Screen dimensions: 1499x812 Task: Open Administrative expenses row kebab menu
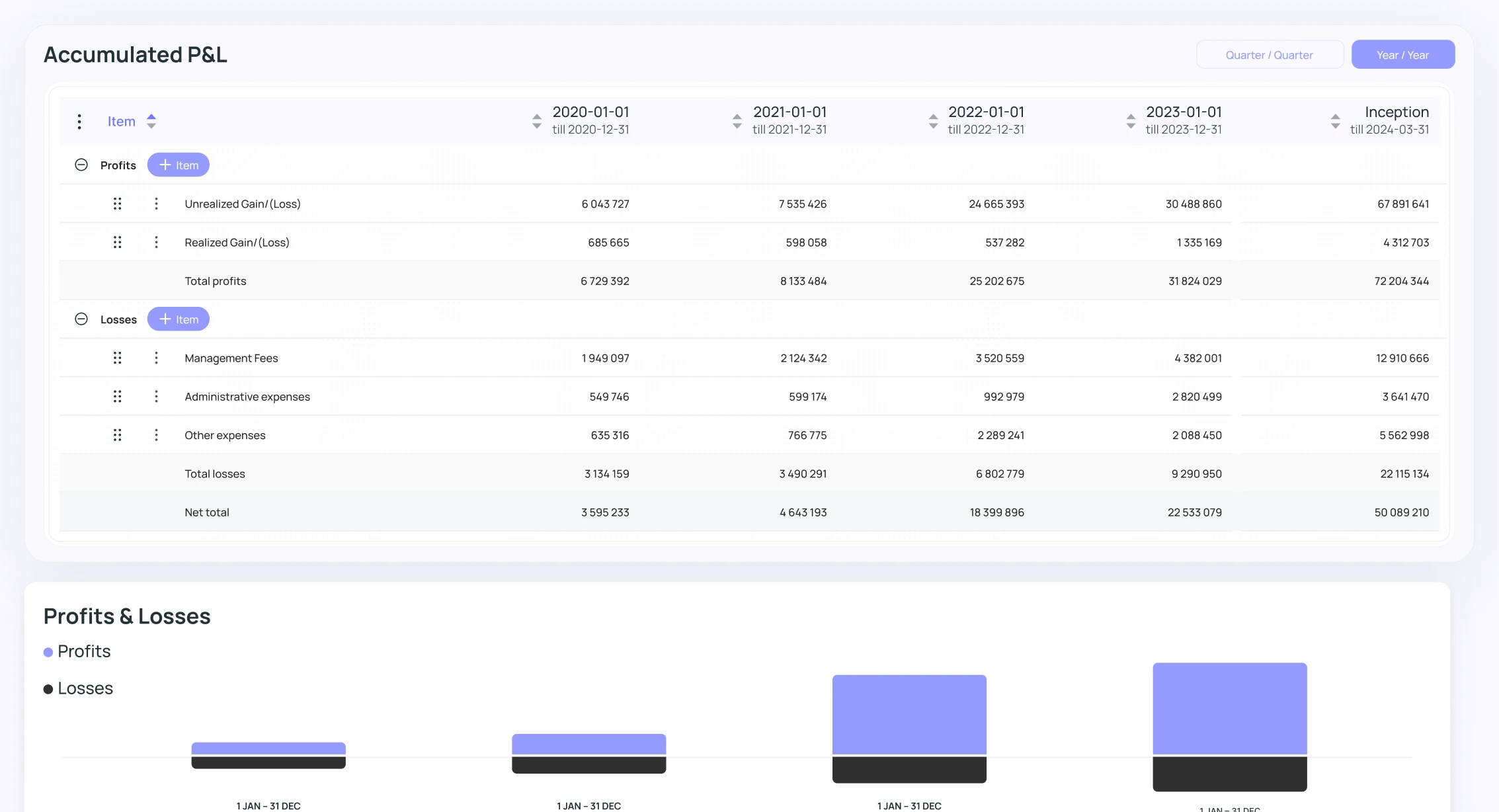pos(156,396)
